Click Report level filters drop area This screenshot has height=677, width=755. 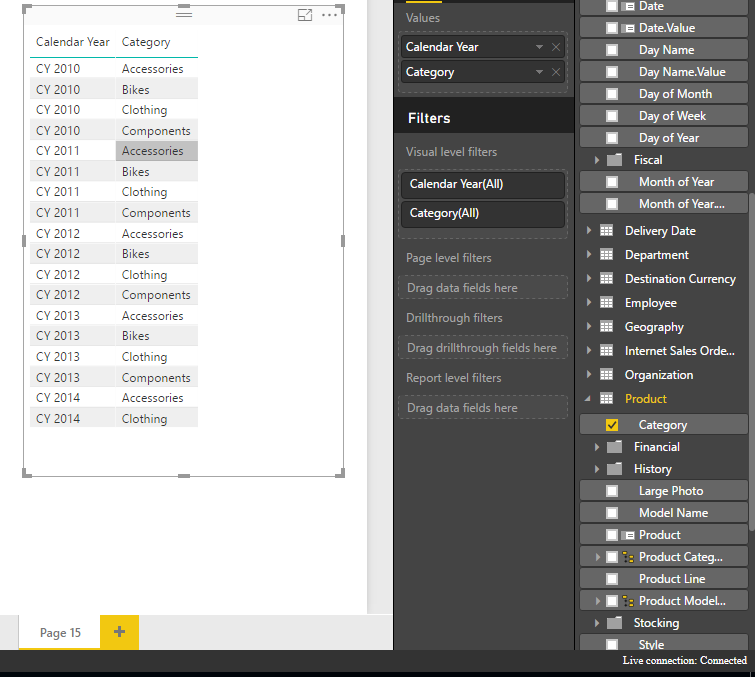tap(482, 408)
